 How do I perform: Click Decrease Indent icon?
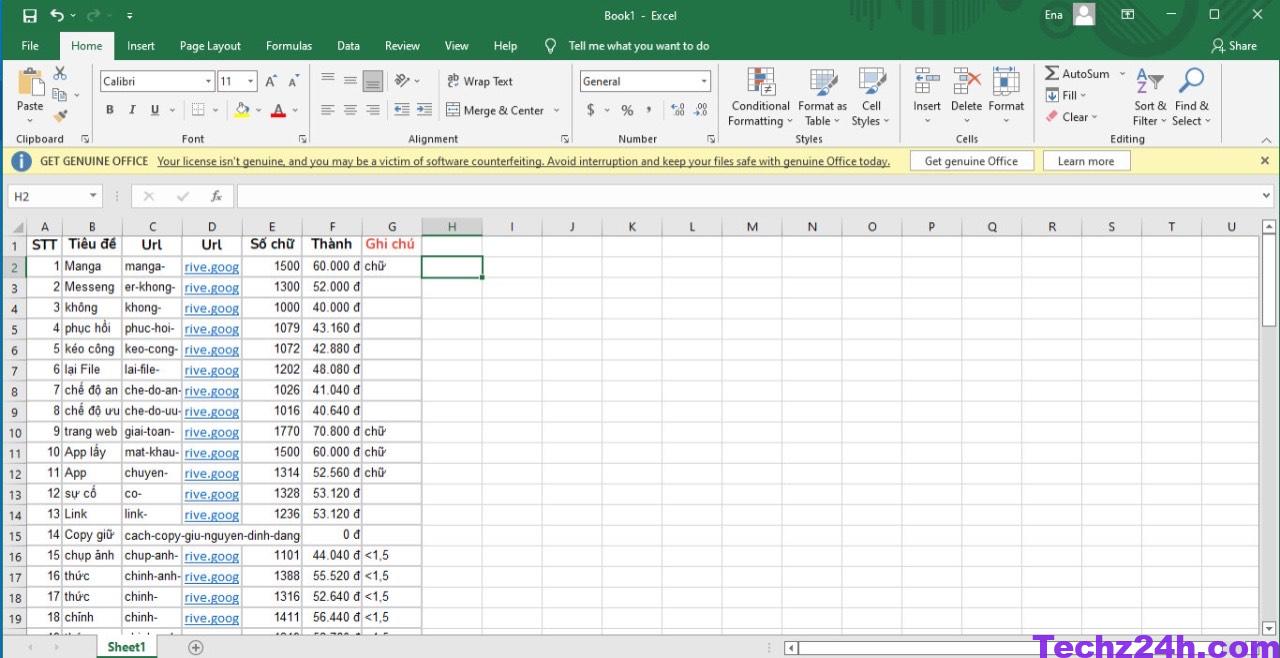402,110
